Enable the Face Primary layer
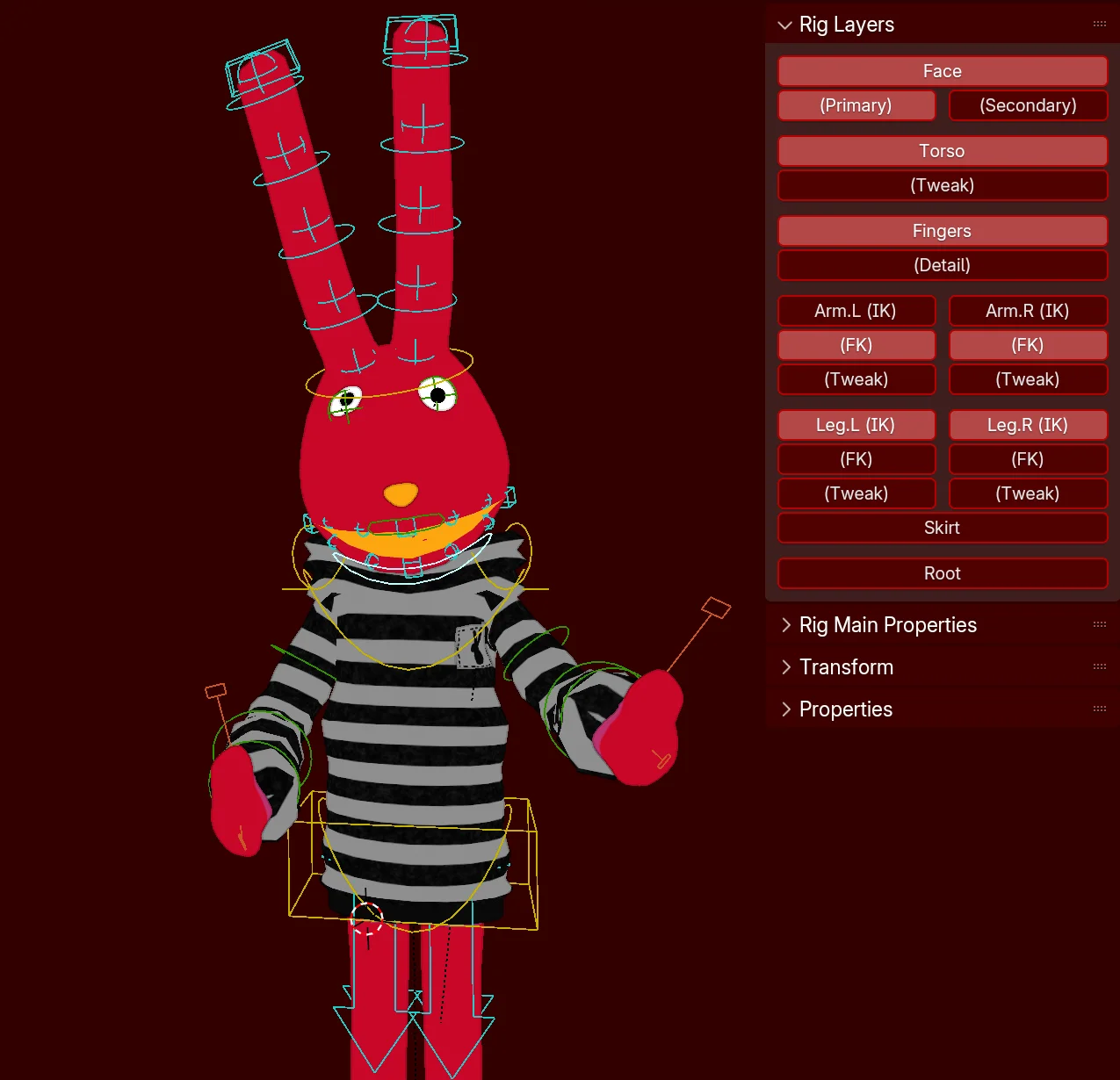The image size is (1120, 1080). (856, 105)
